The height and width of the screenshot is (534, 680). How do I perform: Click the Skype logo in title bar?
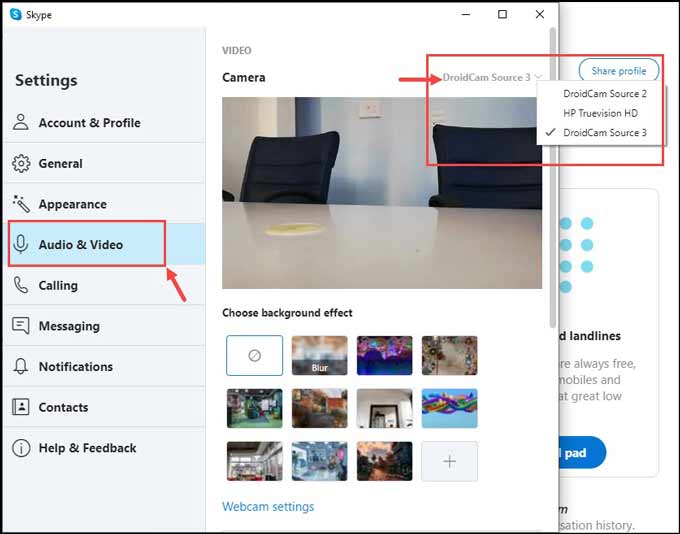point(16,14)
